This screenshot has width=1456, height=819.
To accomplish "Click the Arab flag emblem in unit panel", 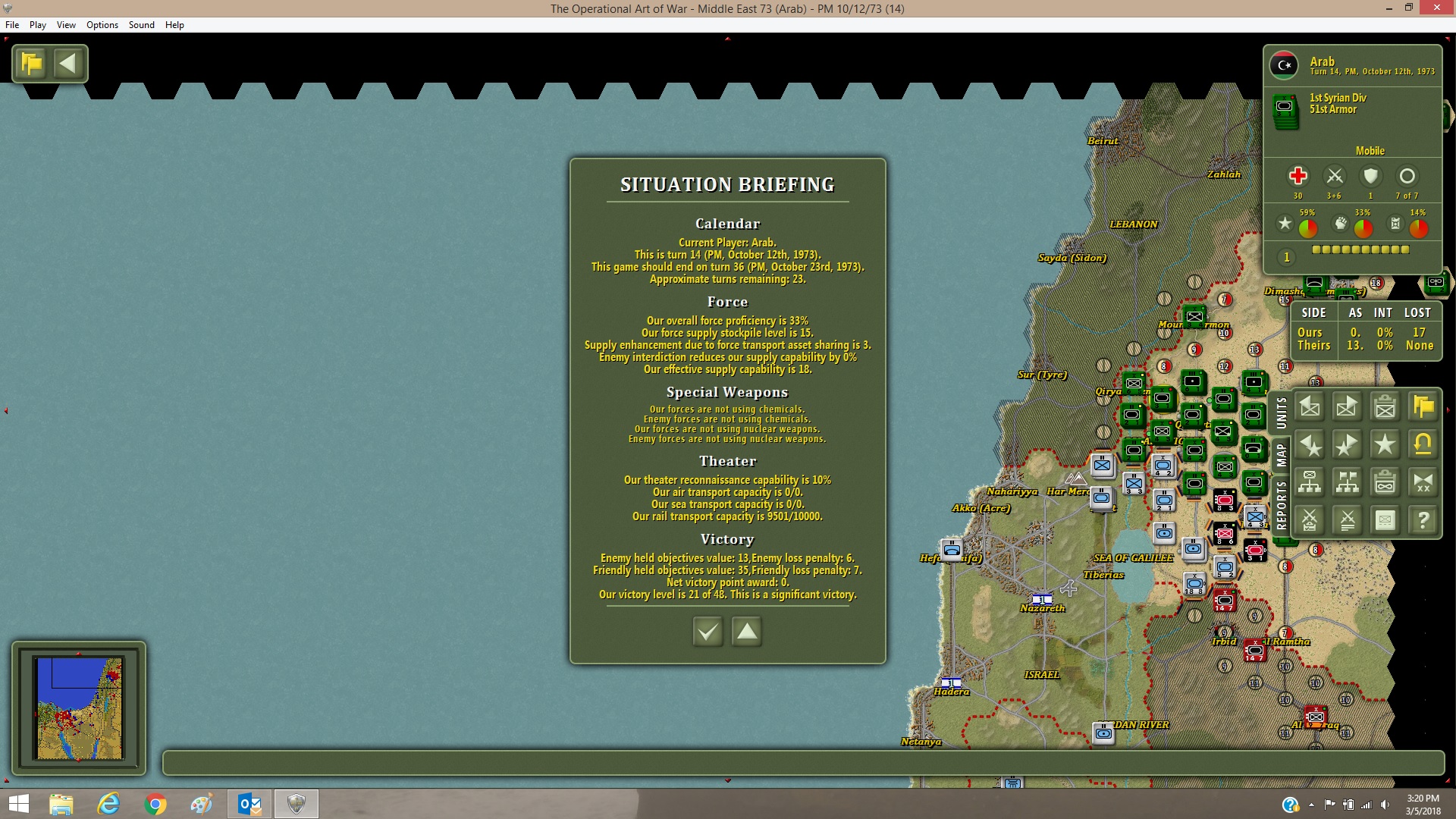I will [x=1284, y=65].
